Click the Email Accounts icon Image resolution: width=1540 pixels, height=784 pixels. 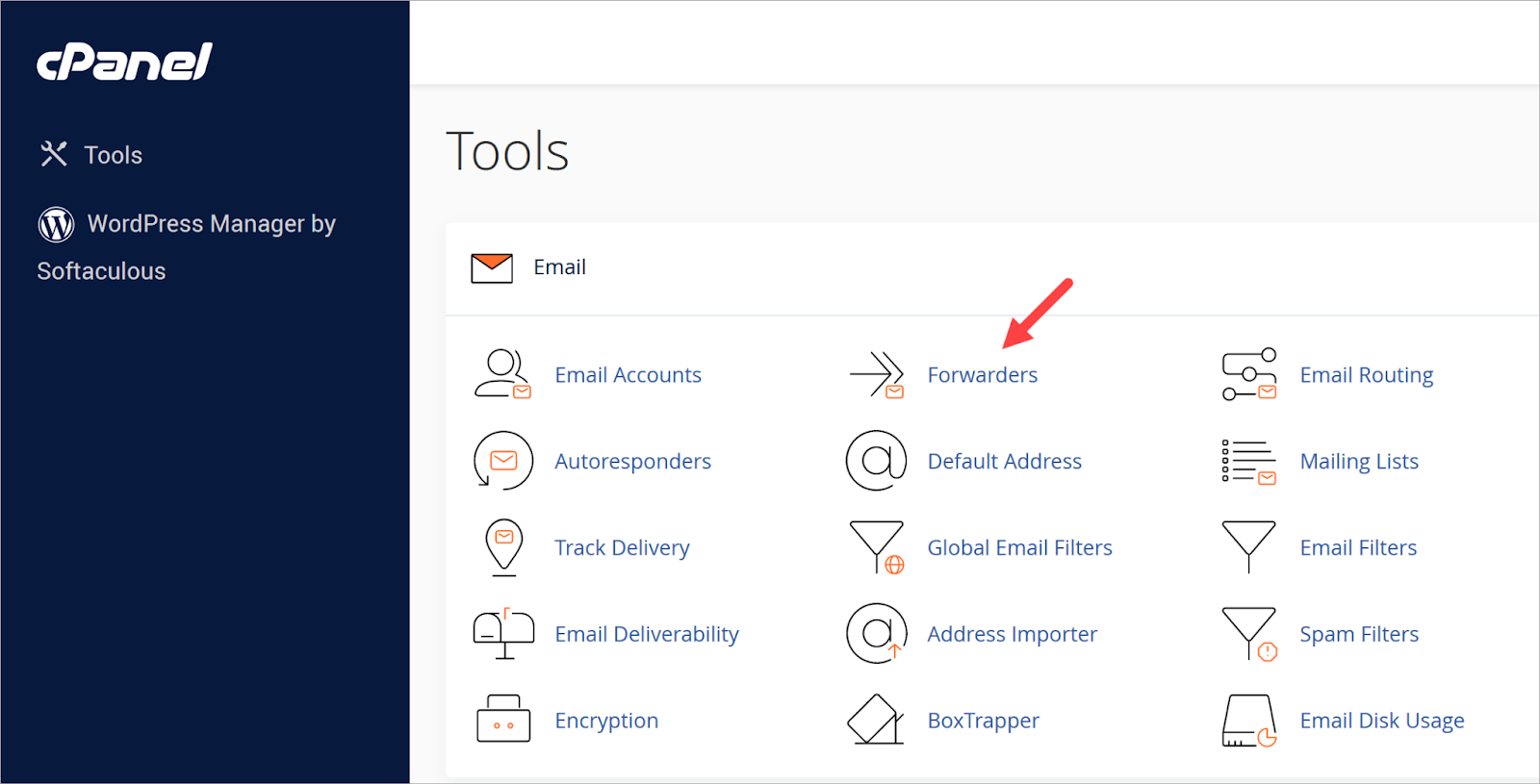[502, 374]
